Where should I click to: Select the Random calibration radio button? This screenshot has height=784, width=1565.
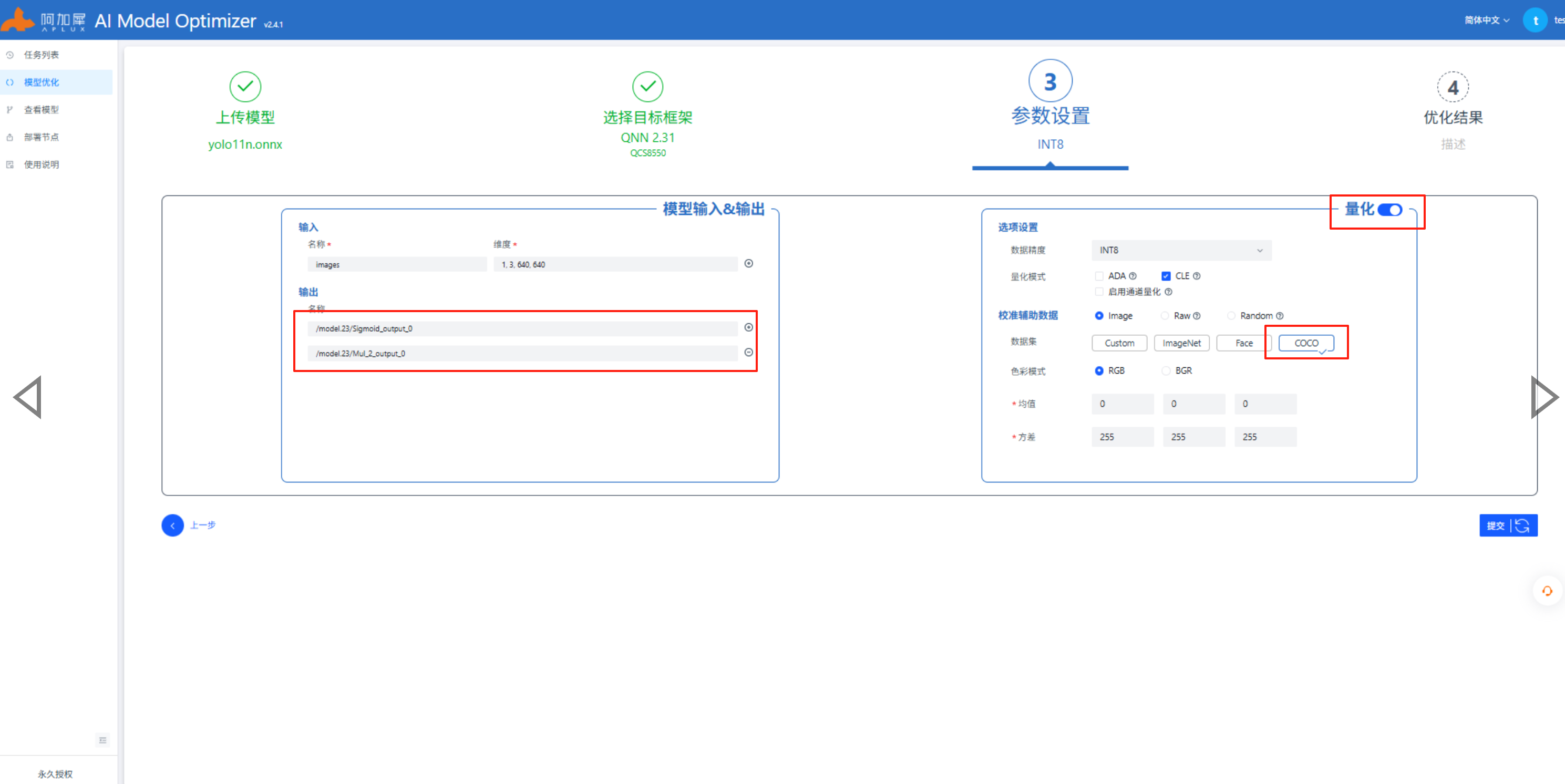coord(1231,316)
